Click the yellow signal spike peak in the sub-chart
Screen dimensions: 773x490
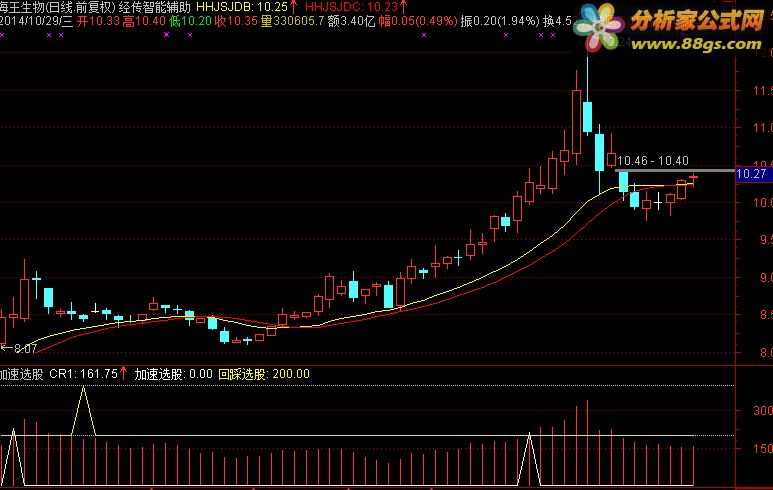pyautogui.click(x=84, y=388)
